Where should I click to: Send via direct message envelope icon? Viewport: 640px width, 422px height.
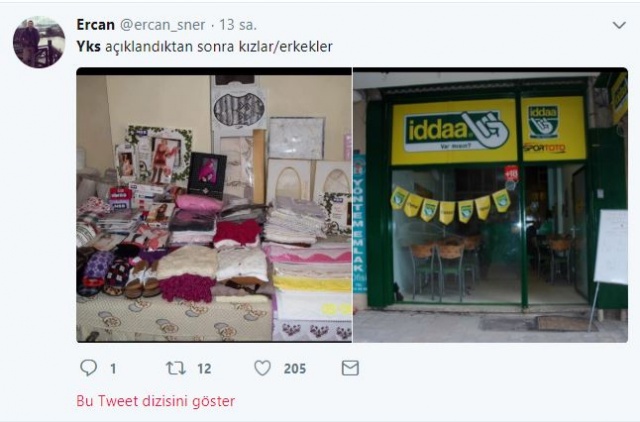point(350,368)
